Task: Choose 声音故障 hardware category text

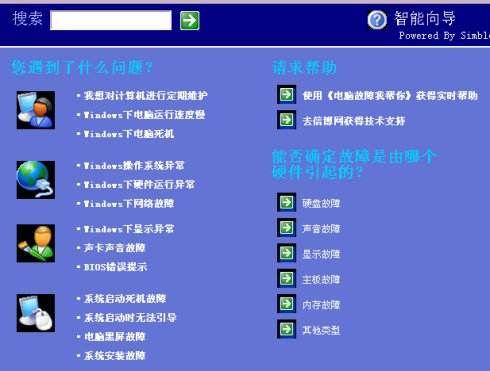Action: pyautogui.click(x=321, y=229)
